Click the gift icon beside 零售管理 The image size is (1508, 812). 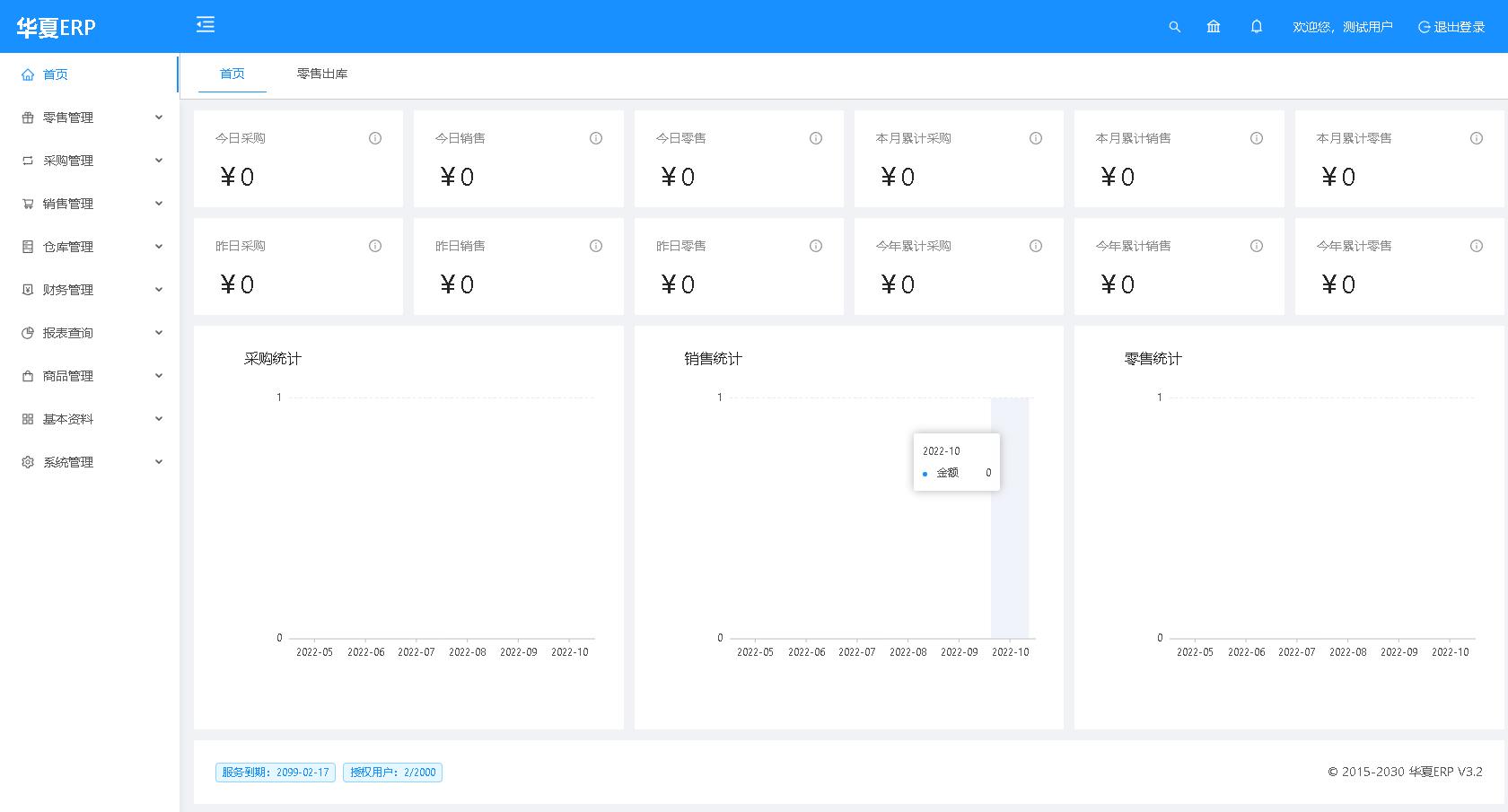coord(28,118)
